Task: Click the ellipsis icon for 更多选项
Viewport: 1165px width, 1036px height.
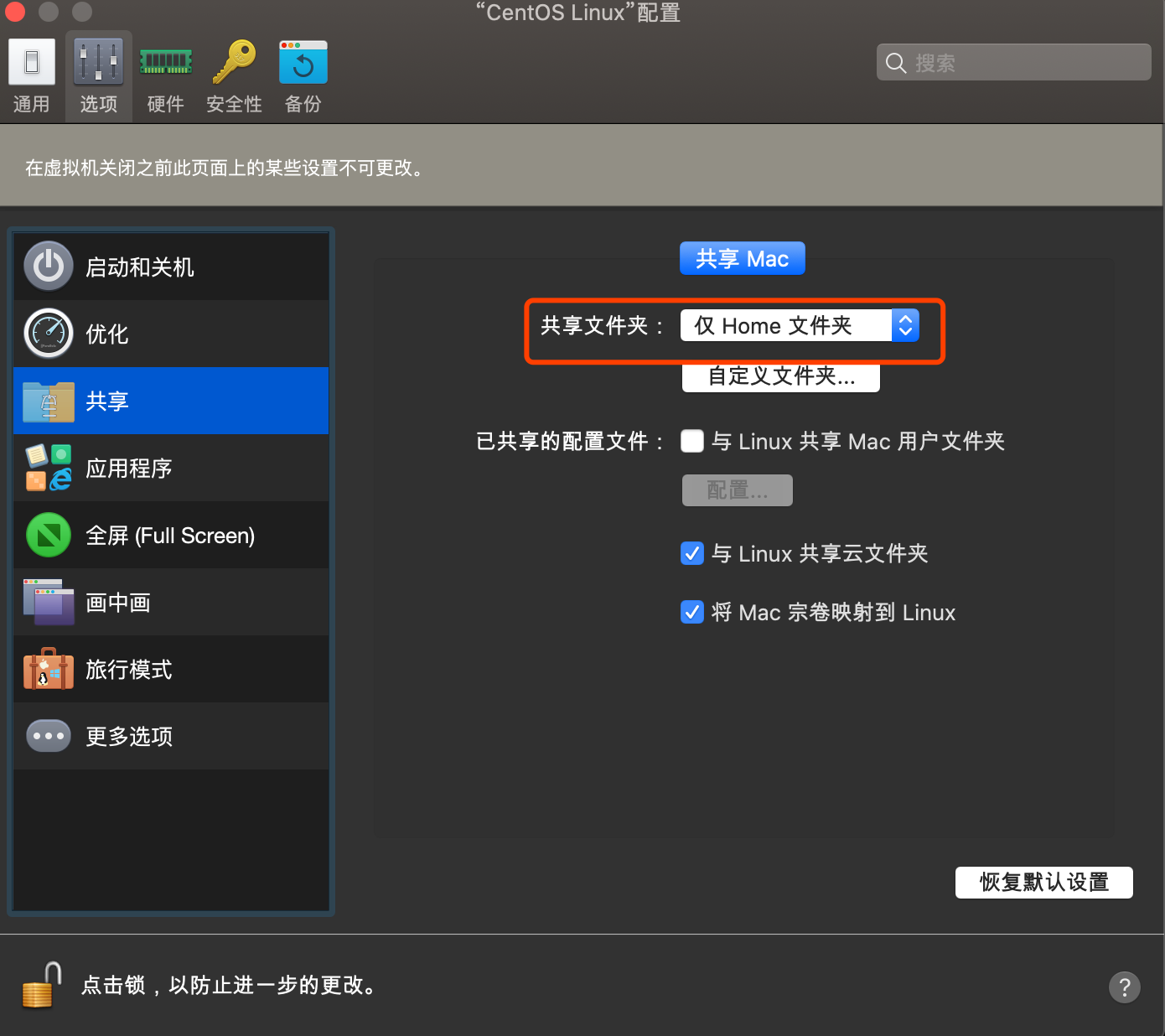Action: 49,736
